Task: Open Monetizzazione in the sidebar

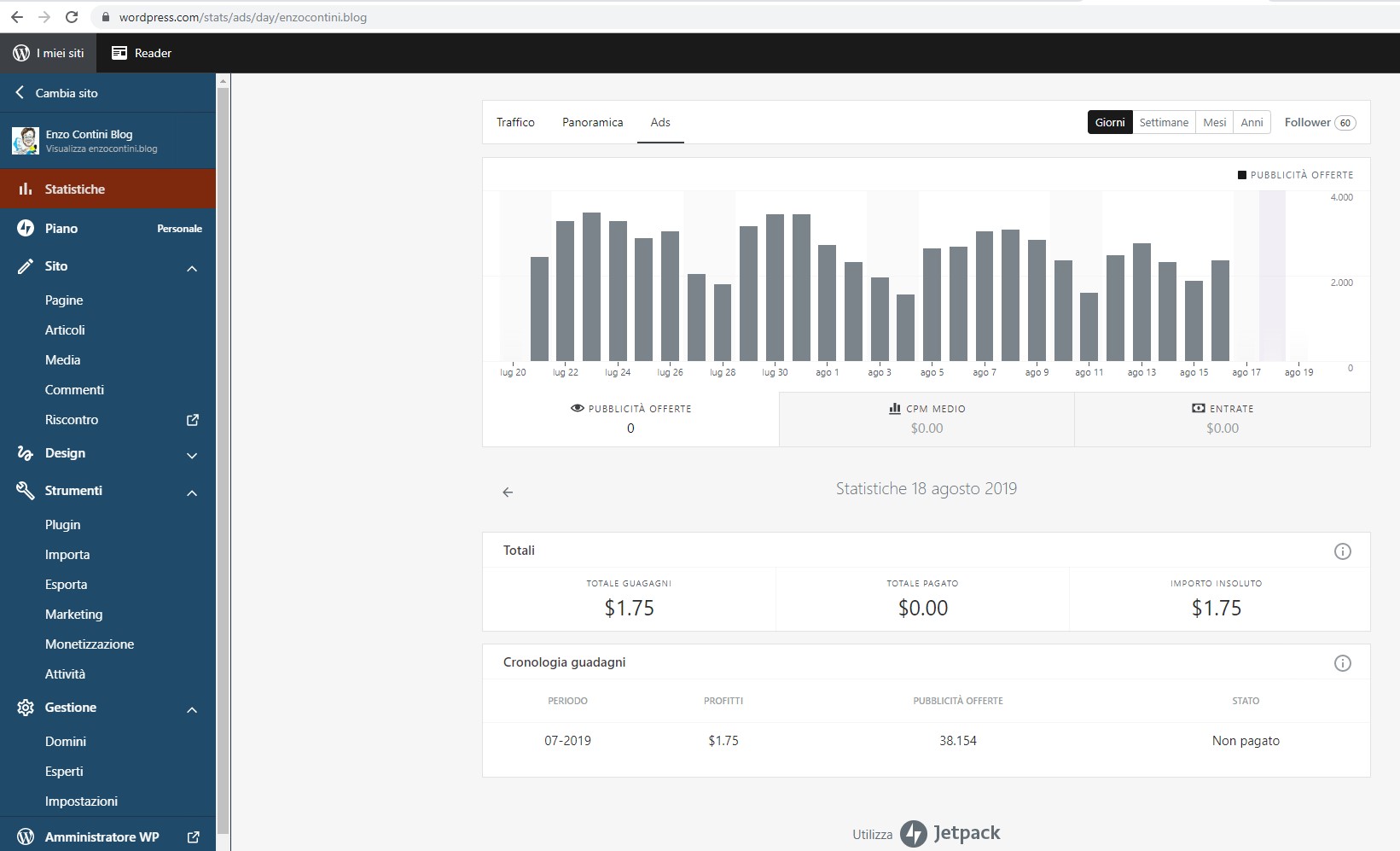Action: click(90, 644)
